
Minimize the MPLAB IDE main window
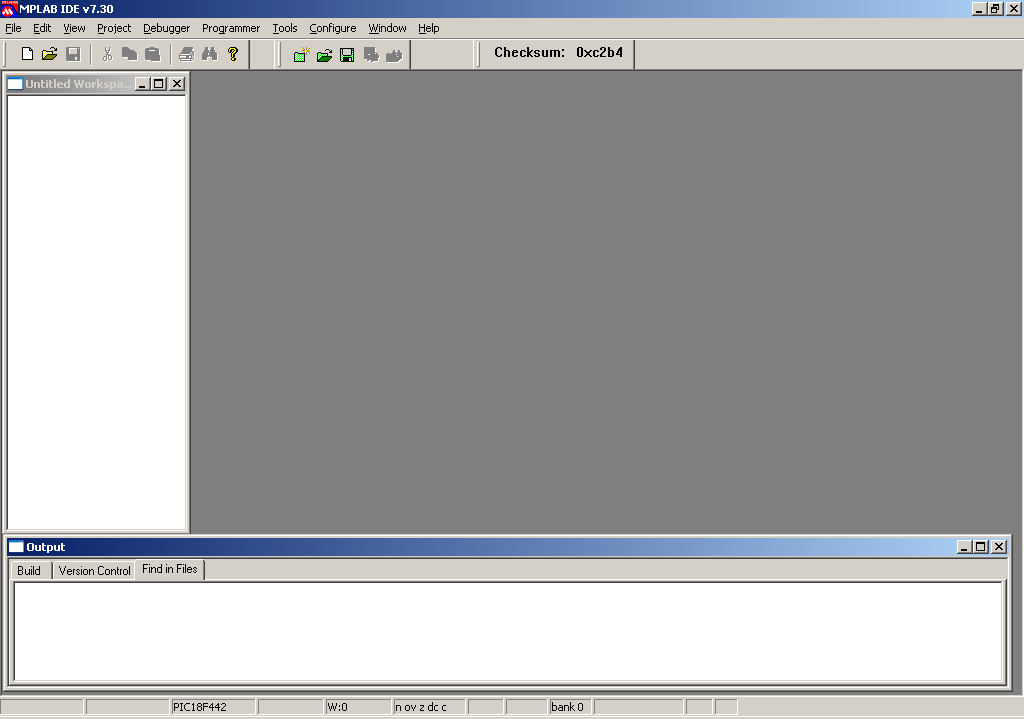979,9
